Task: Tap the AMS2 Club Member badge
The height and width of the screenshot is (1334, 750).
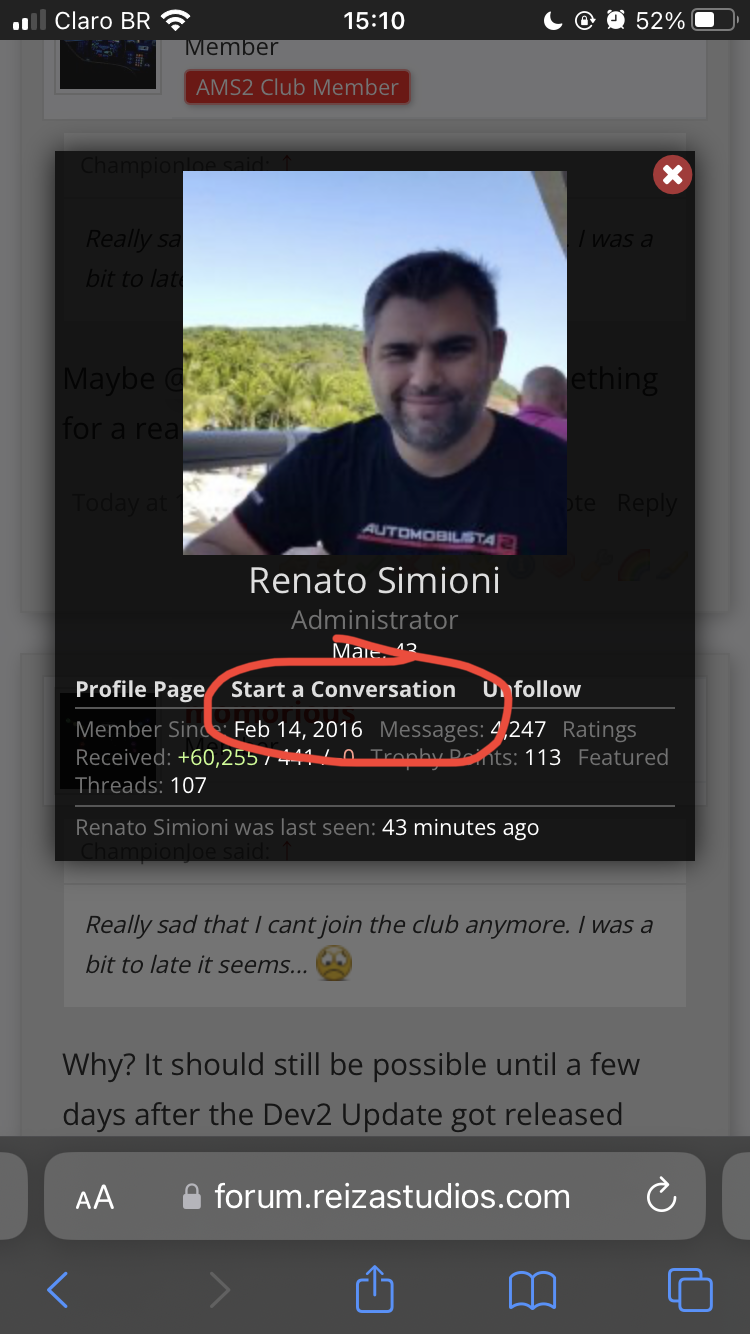Action: pos(297,87)
